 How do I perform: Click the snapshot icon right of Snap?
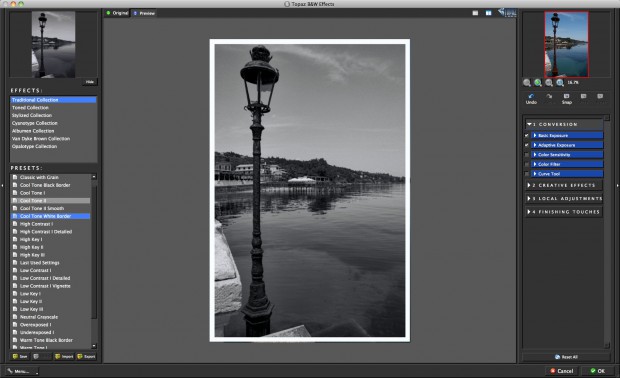pyautogui.click(x=583, y=96)
